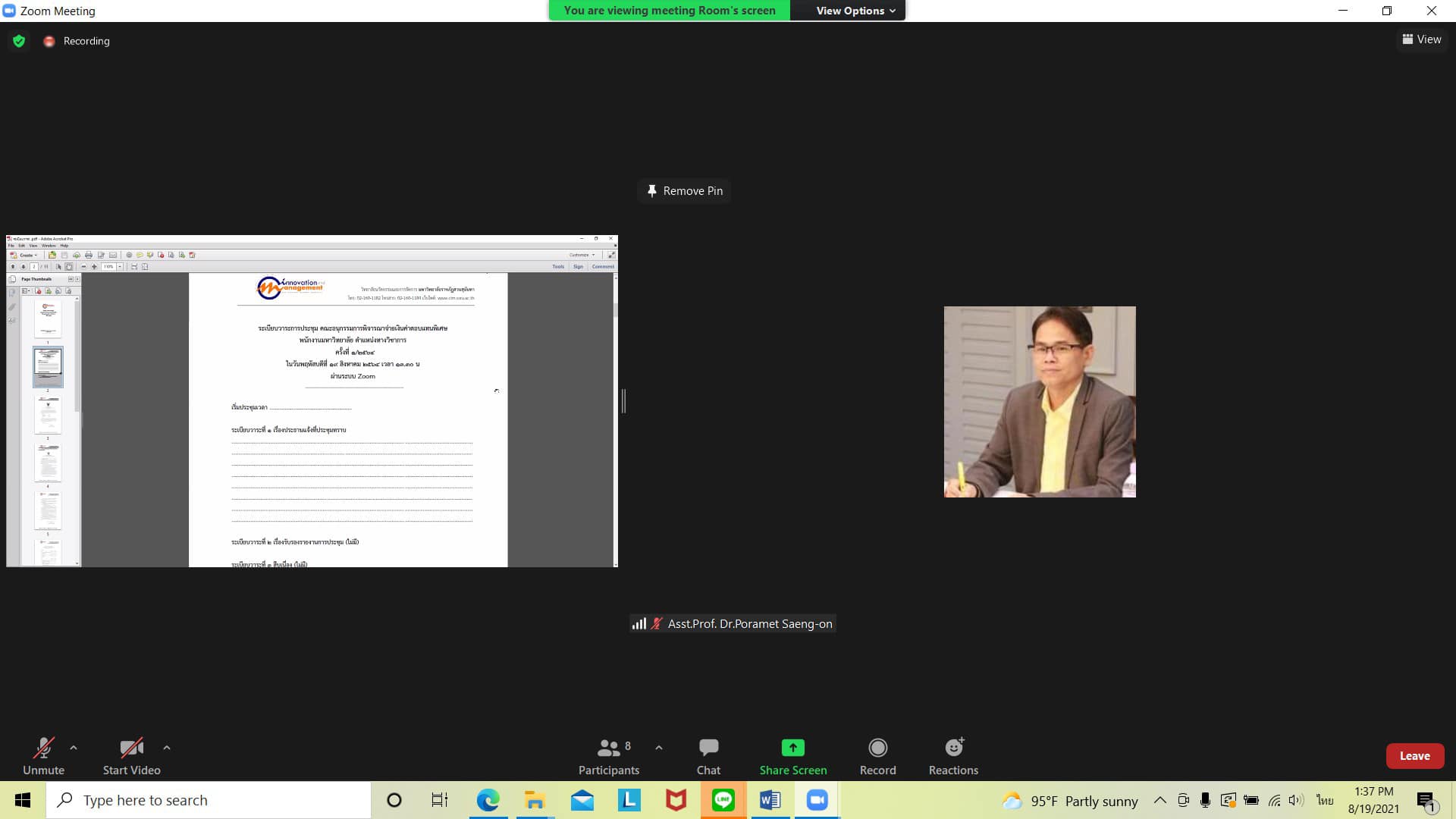The width and height of the screenshot is (1456, 819).
Task: Click the Windows search box
Action: click(x=209, y=800)
